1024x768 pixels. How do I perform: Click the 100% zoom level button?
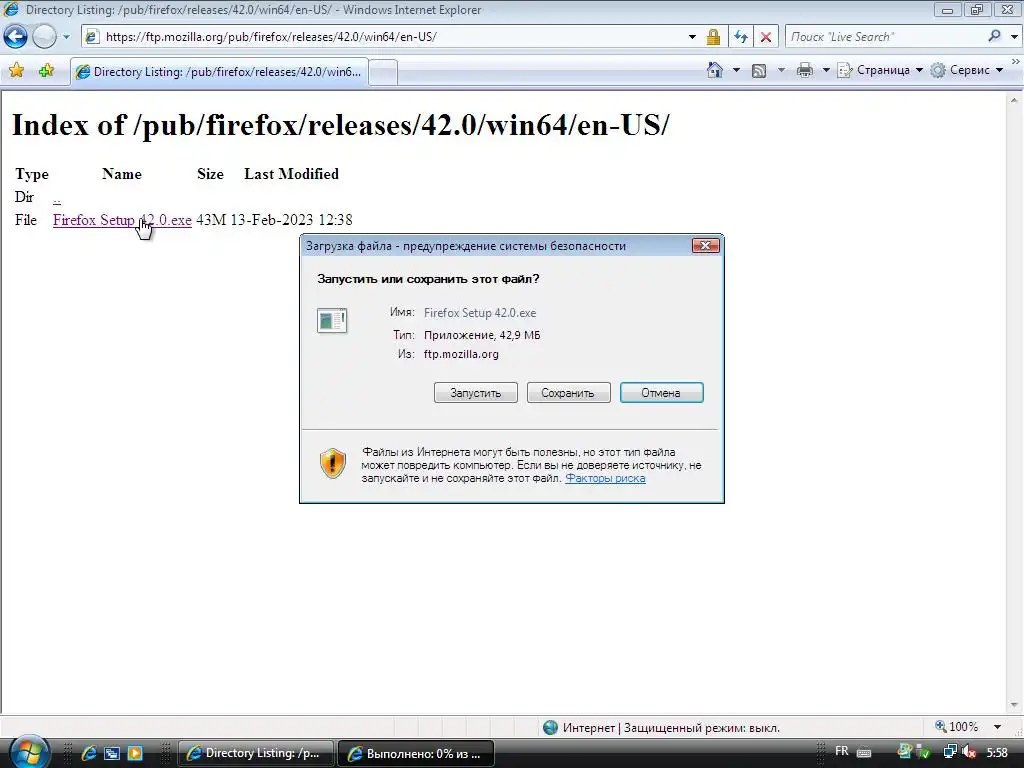coord(957,727)
